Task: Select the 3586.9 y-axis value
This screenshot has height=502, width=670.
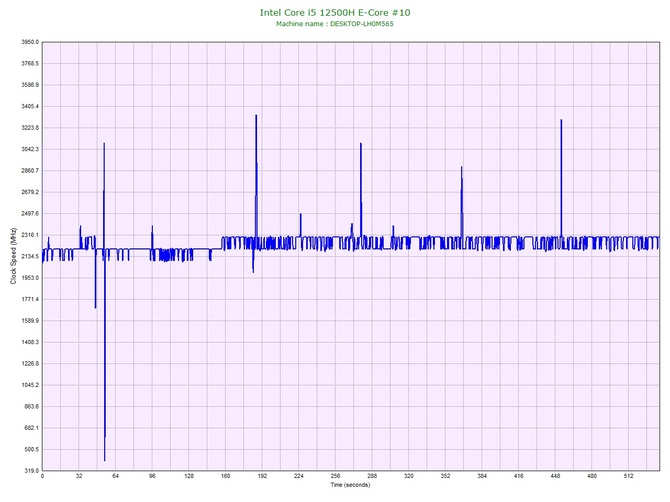Action: 30,85
